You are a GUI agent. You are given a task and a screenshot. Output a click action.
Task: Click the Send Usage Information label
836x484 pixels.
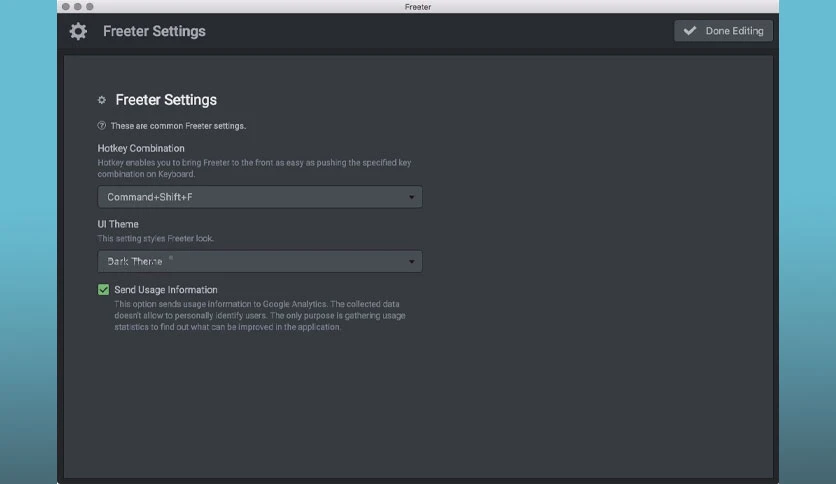coord(166,289)
